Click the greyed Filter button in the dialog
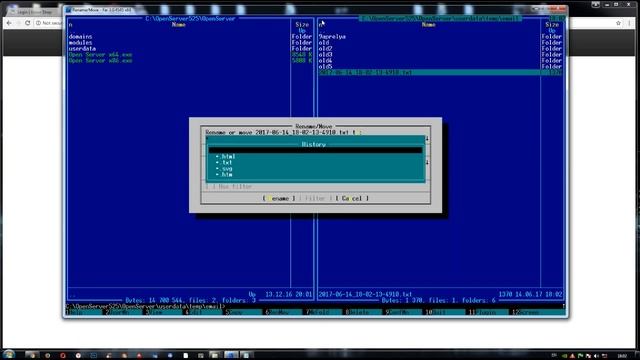 (315, 198)
